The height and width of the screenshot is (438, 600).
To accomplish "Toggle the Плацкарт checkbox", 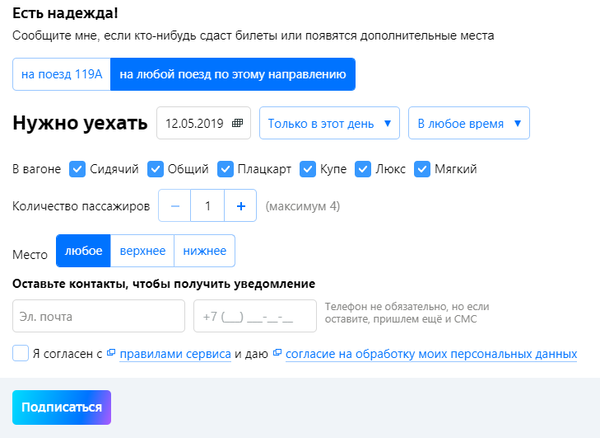I will tap(225, 169).
